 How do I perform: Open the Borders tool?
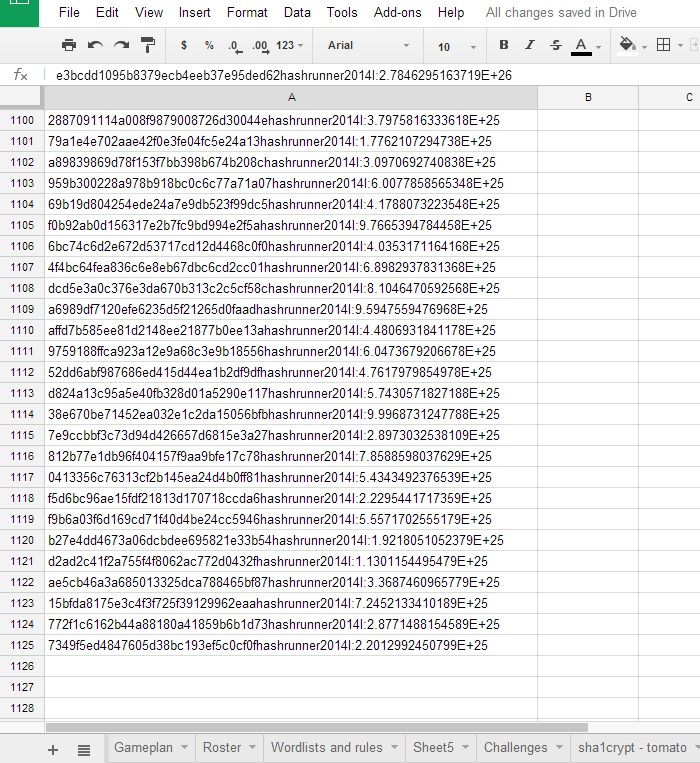pos(664,46)
